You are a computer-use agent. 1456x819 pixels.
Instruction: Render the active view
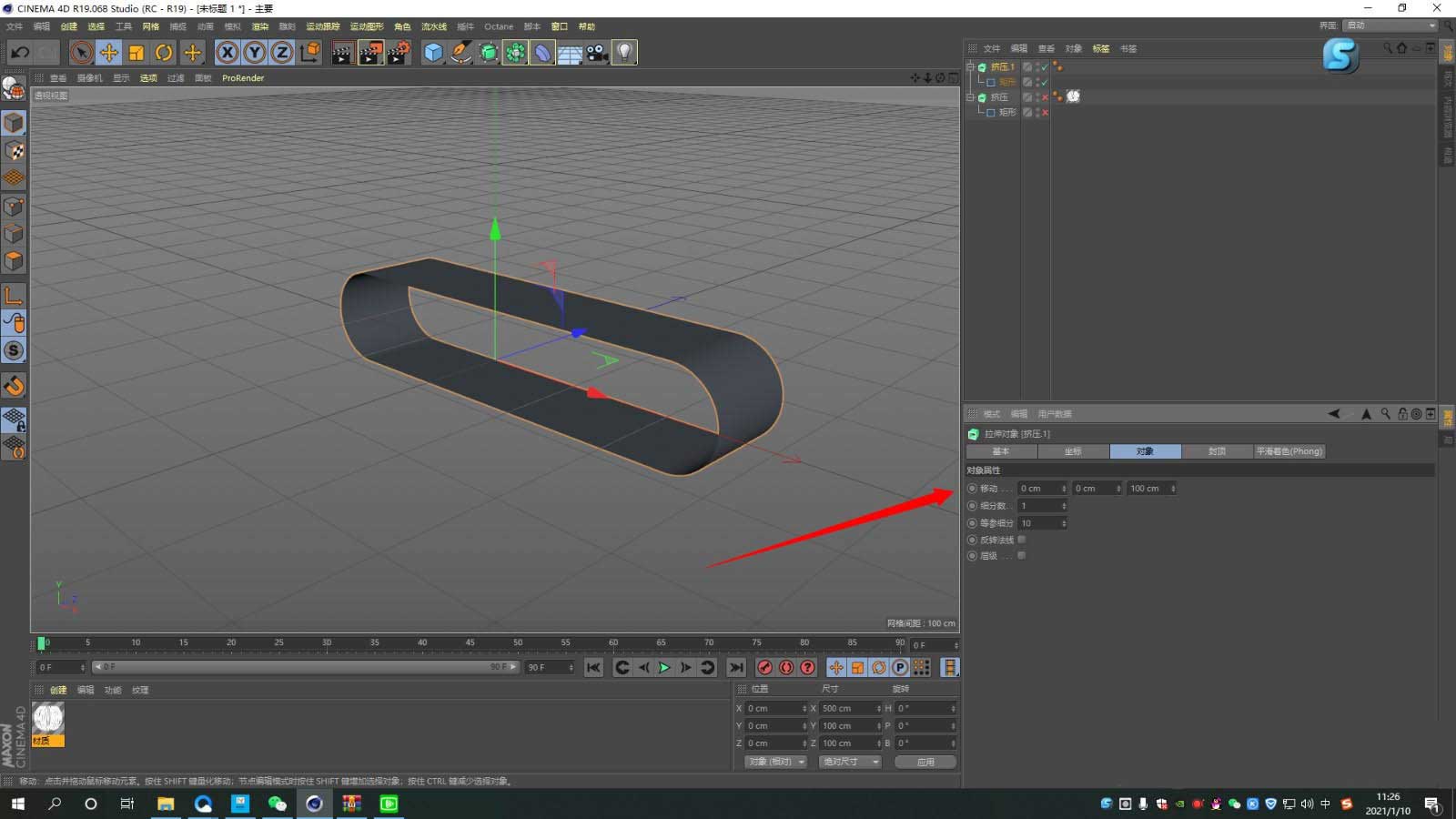pyautogui.click(x=342, y=52)
